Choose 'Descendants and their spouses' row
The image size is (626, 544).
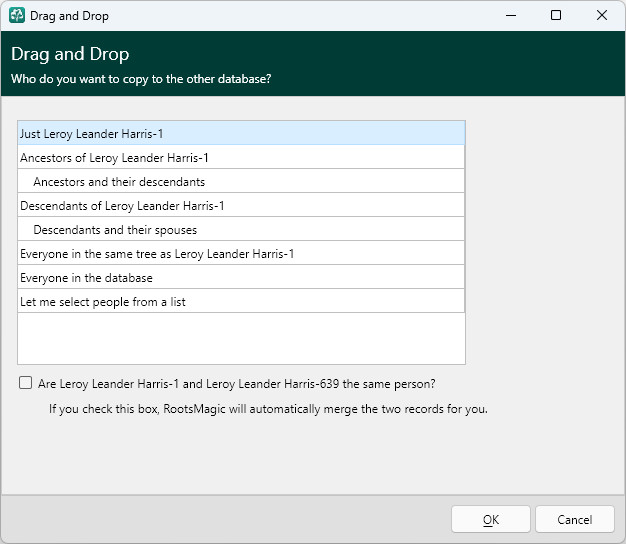coord(241,229)
